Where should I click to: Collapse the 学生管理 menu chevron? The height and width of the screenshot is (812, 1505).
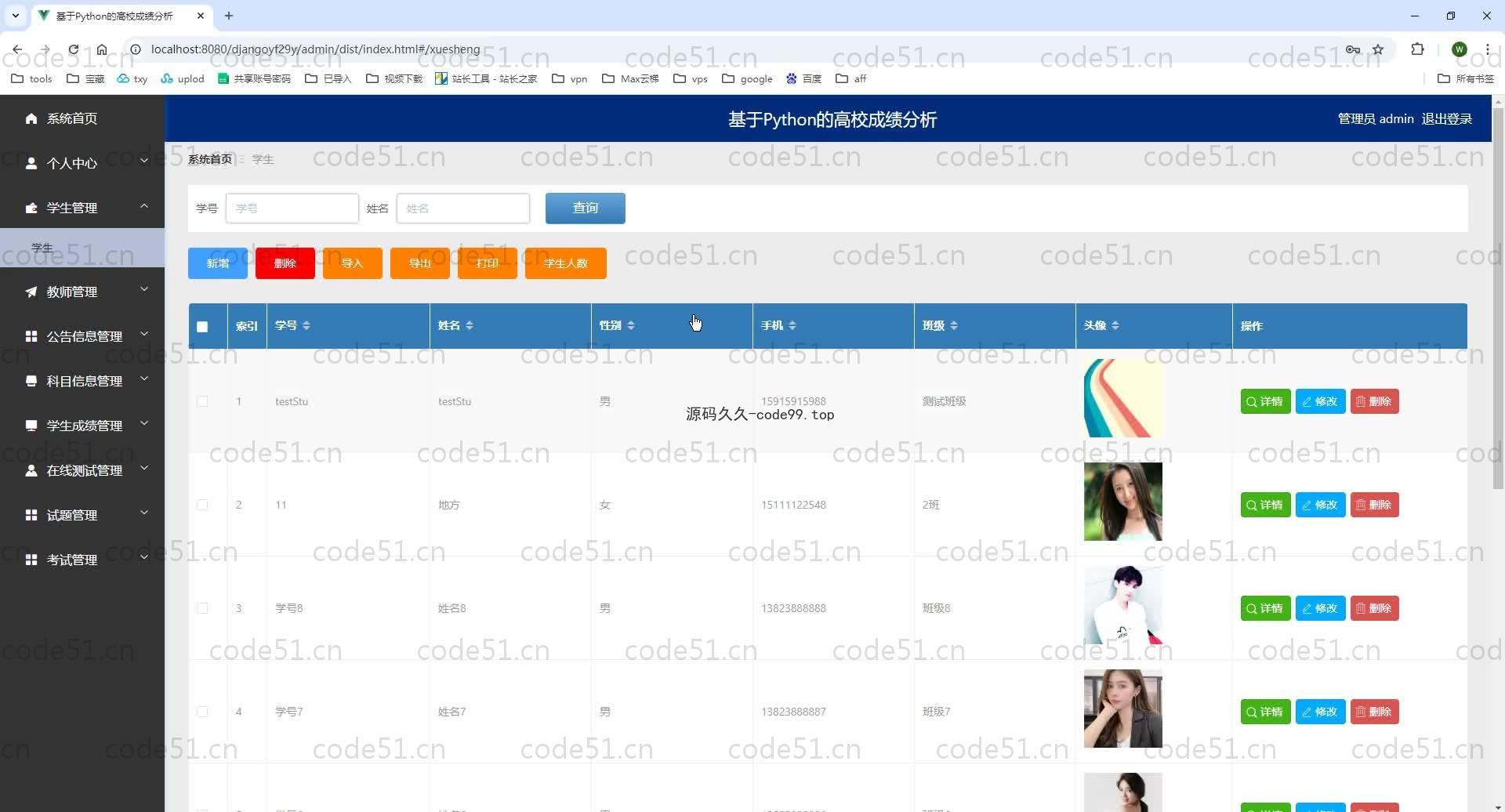coord(144,206)
